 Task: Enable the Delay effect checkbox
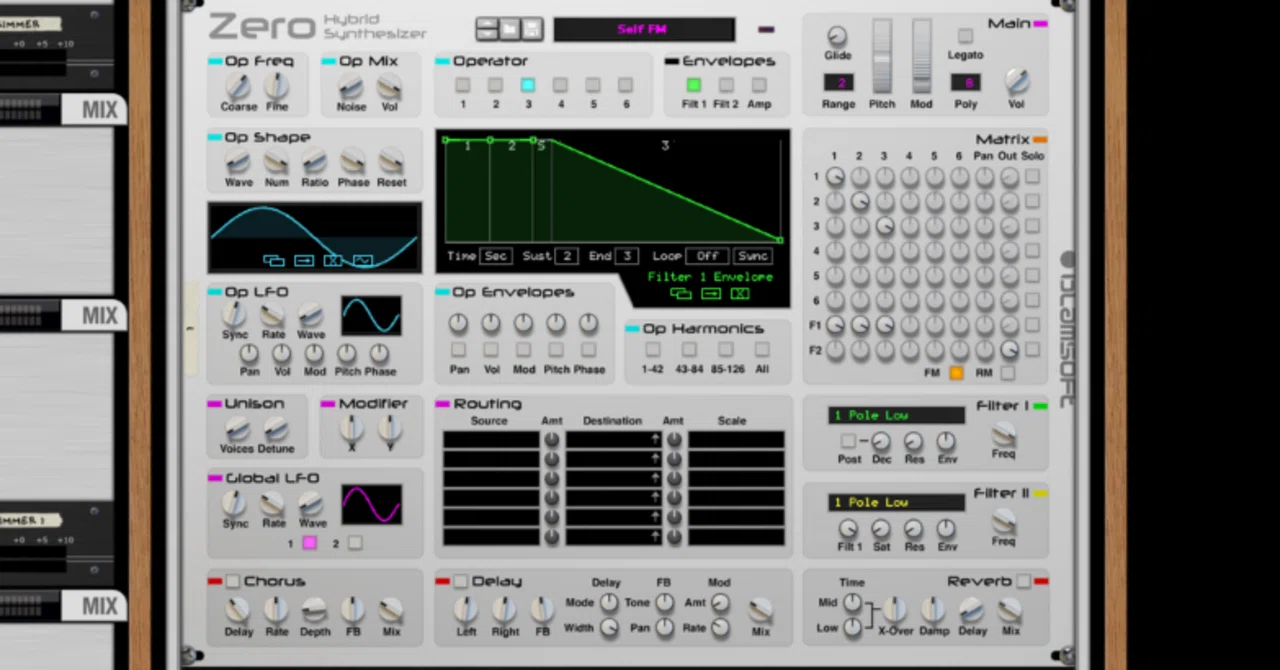click(460, 581)
